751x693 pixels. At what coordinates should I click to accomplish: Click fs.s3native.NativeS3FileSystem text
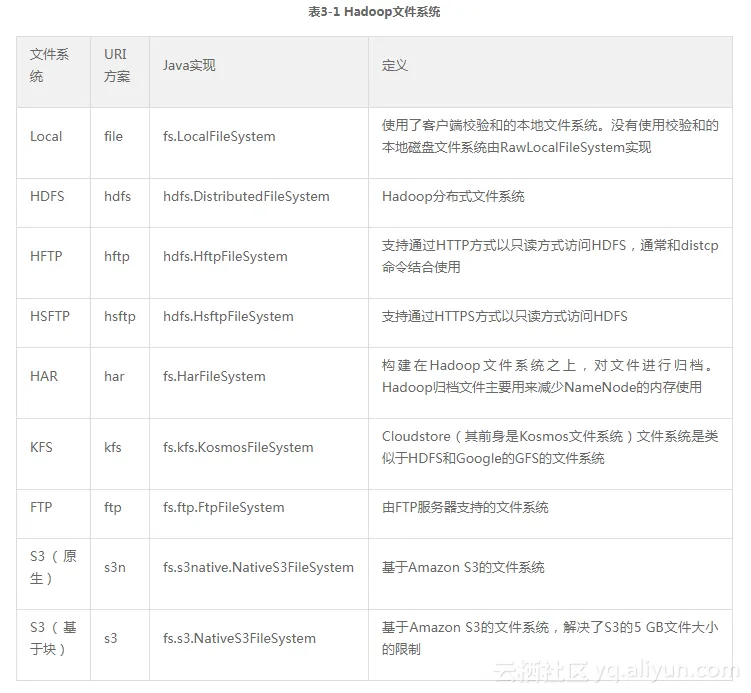point(258,568)
